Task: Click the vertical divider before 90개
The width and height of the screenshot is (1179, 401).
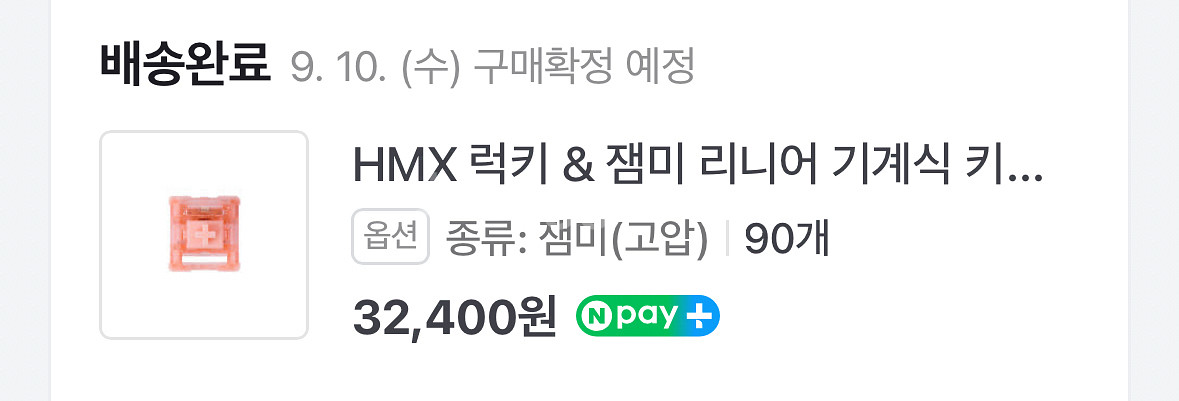Action: point(727,239)
